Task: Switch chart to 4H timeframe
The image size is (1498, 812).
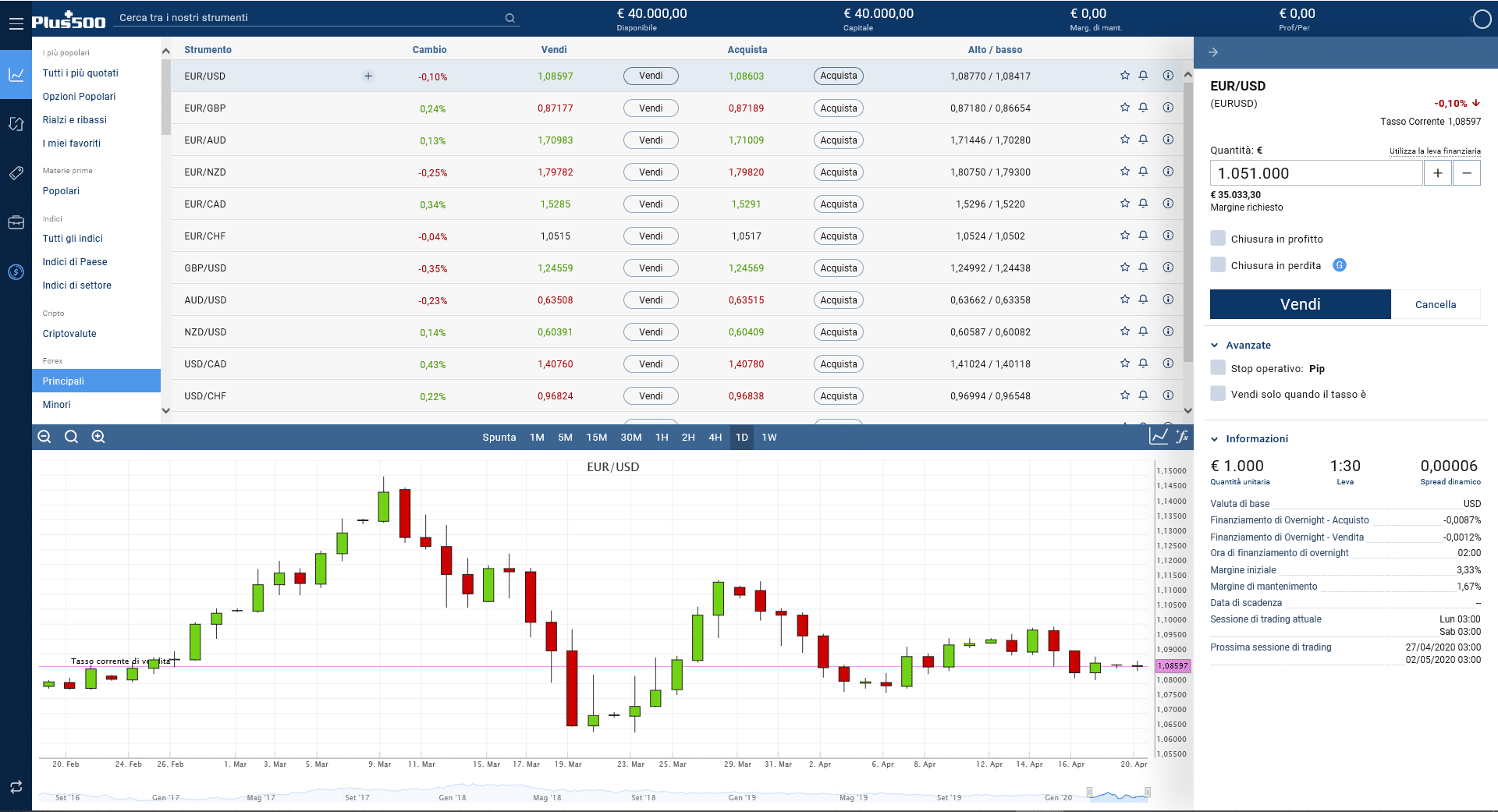Action: click(x=715, y=437)
